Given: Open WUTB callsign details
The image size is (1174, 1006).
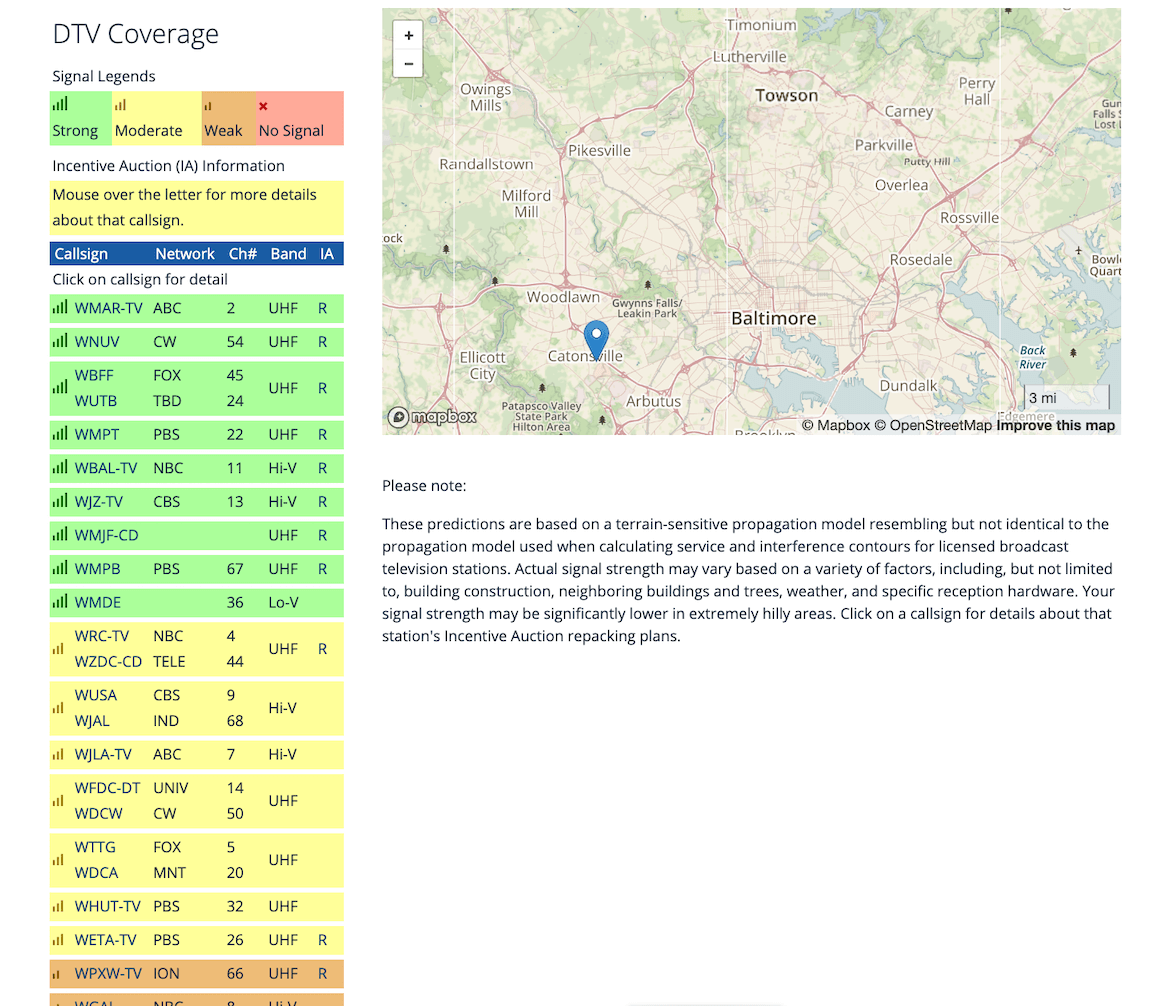Looking at the screenshot, I should [96, 401].
